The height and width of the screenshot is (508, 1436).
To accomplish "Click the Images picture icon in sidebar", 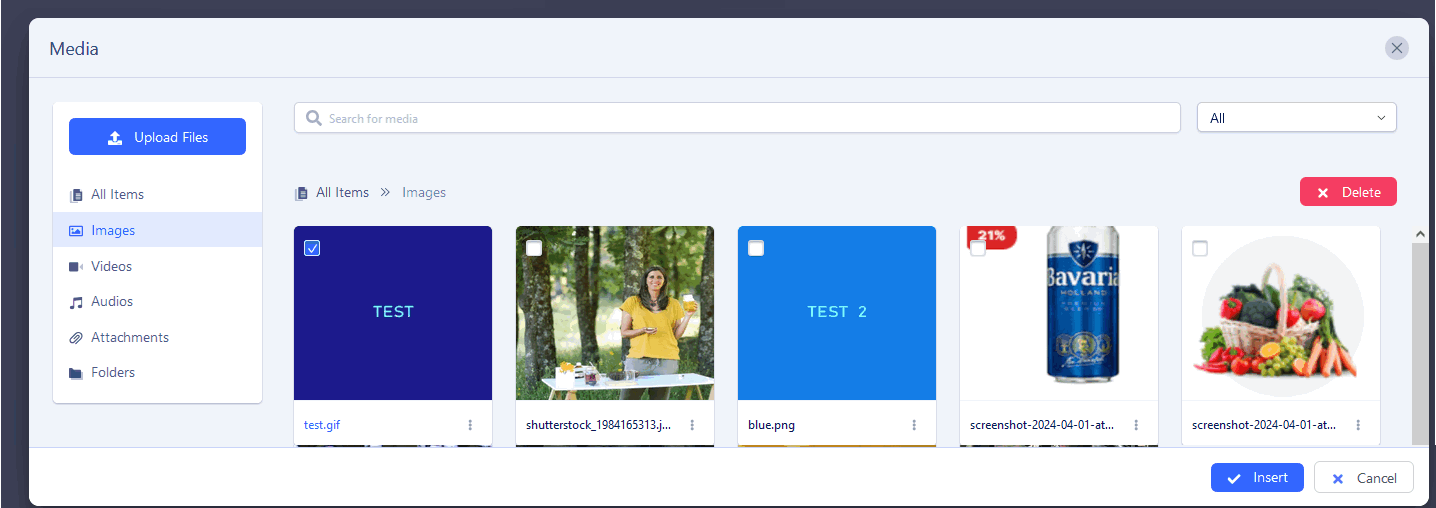I will 76,231.
